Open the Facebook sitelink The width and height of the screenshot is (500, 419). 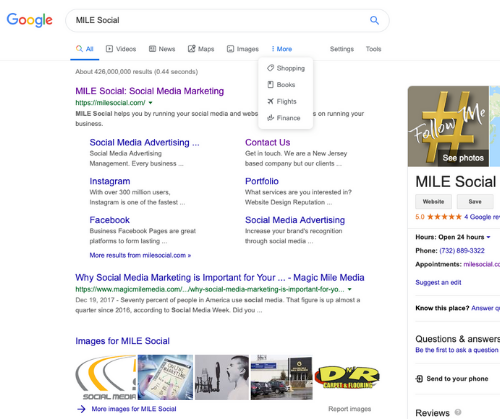[110, 220]
